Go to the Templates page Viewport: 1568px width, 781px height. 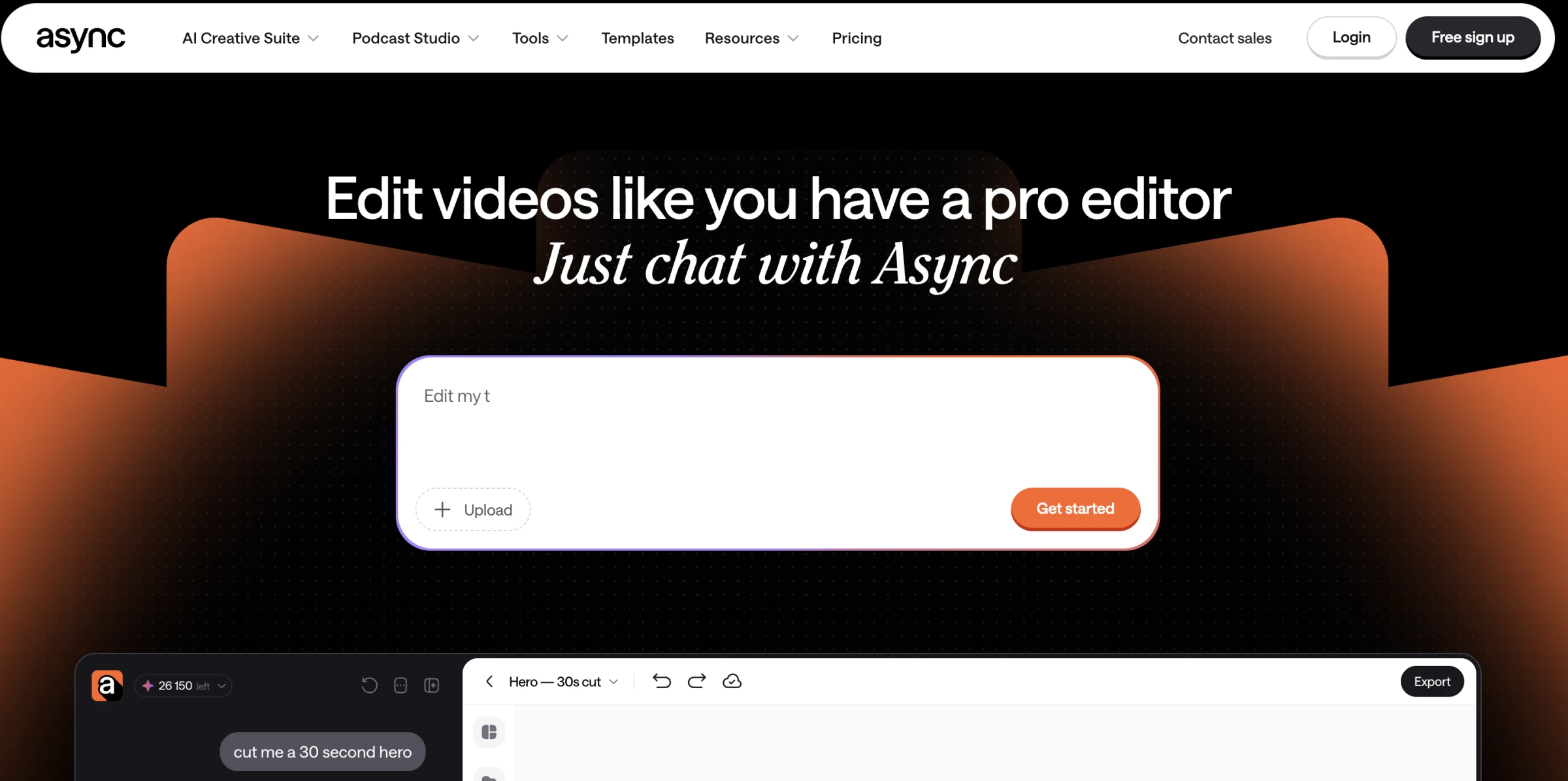[637, 39]
